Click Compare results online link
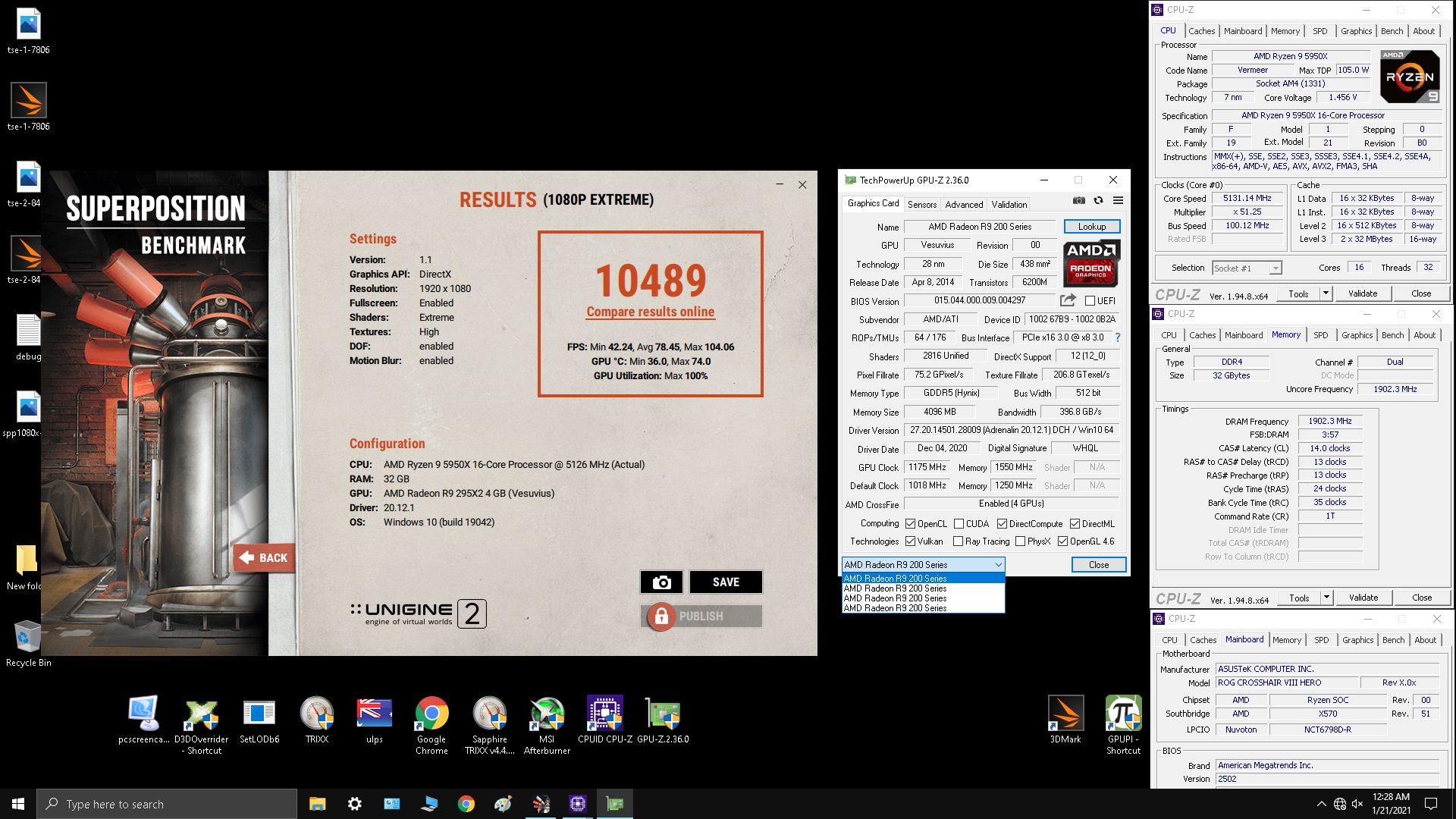This screenshot has width=1456, height=819. (x=651, y=312)
